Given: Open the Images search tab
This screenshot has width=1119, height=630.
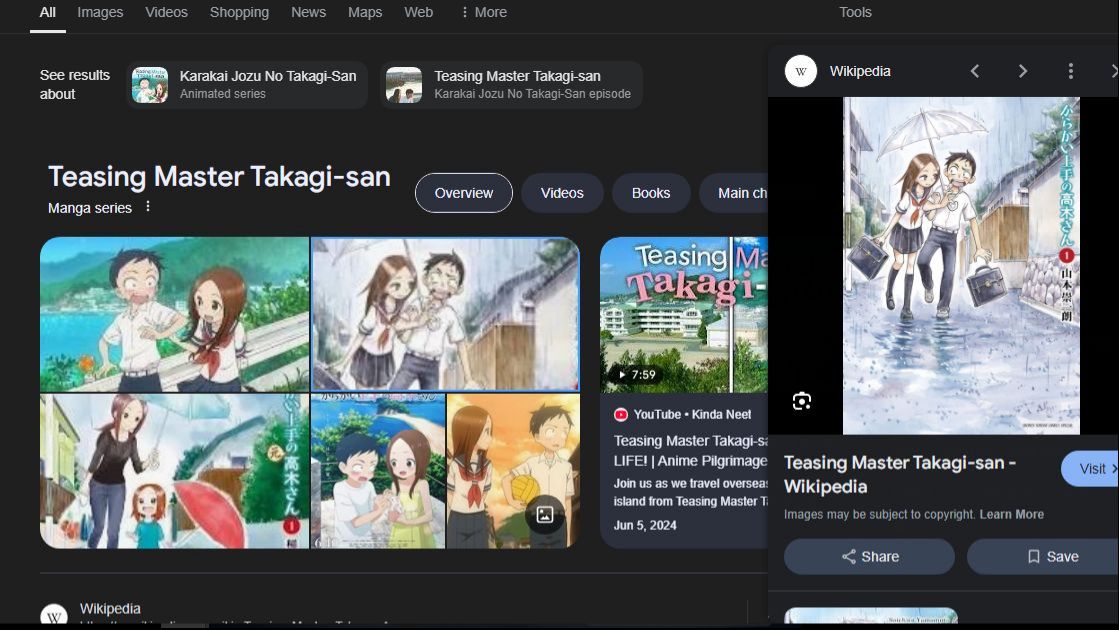Looking at the screenshot, I should pyautogui.click(x=100, y=12).
